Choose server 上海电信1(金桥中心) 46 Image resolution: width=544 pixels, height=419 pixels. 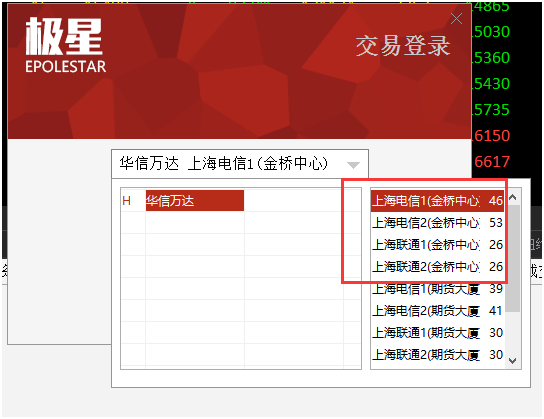coord(437,200)
